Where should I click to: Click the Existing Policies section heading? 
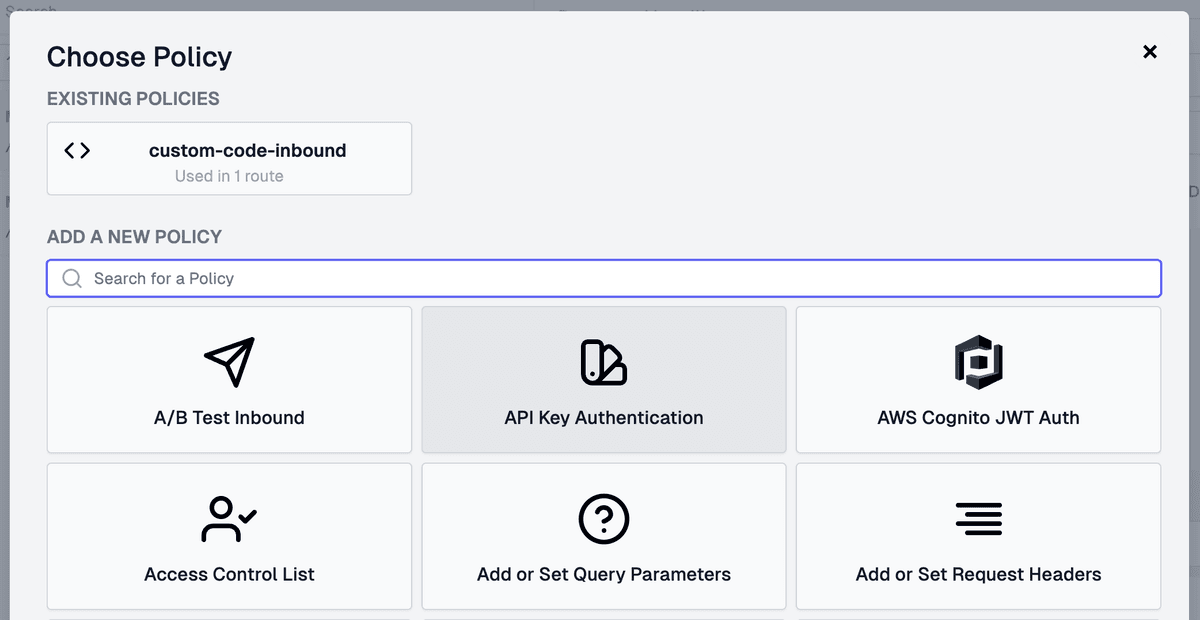pyautogui.click(x=133, y=98)
